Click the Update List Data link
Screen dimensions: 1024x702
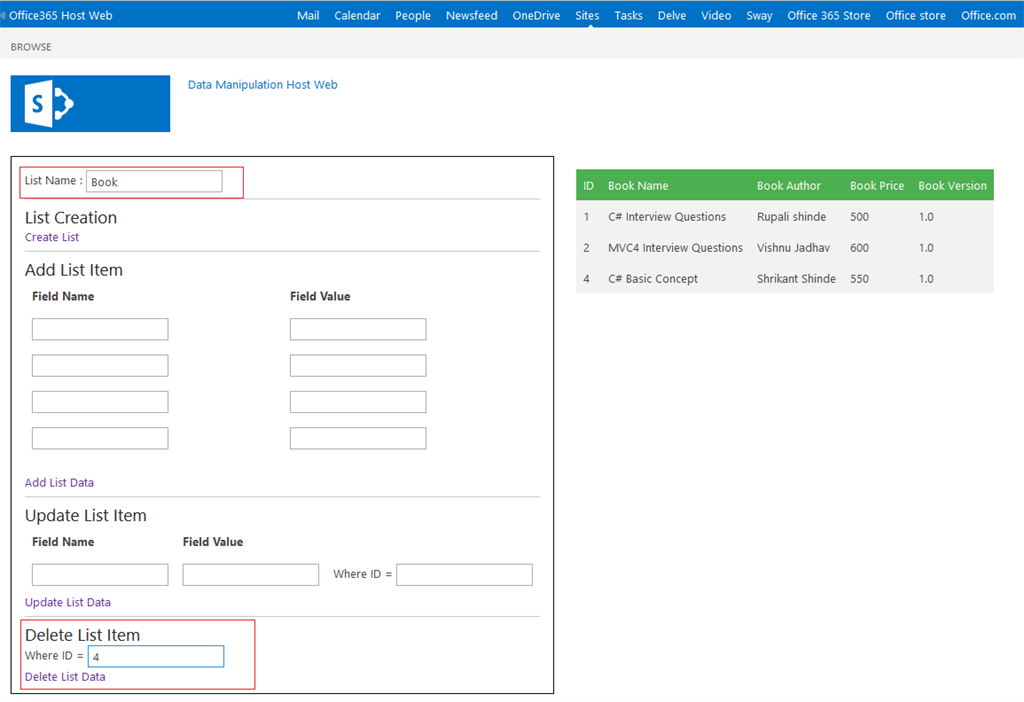67,602
